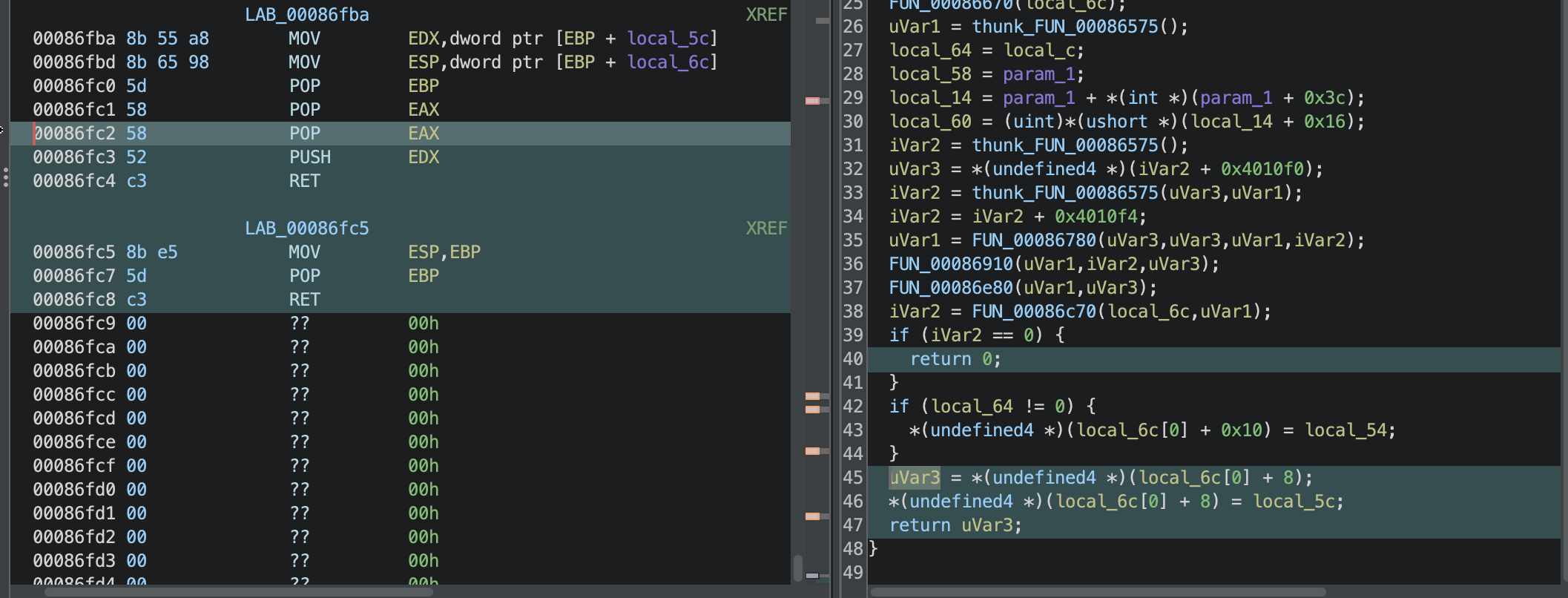Image resolution: width=1568 pixels, height=598 pixels.
Task: Click the 'return 0;' statement on line 40
Action: (x=955, y=359)
